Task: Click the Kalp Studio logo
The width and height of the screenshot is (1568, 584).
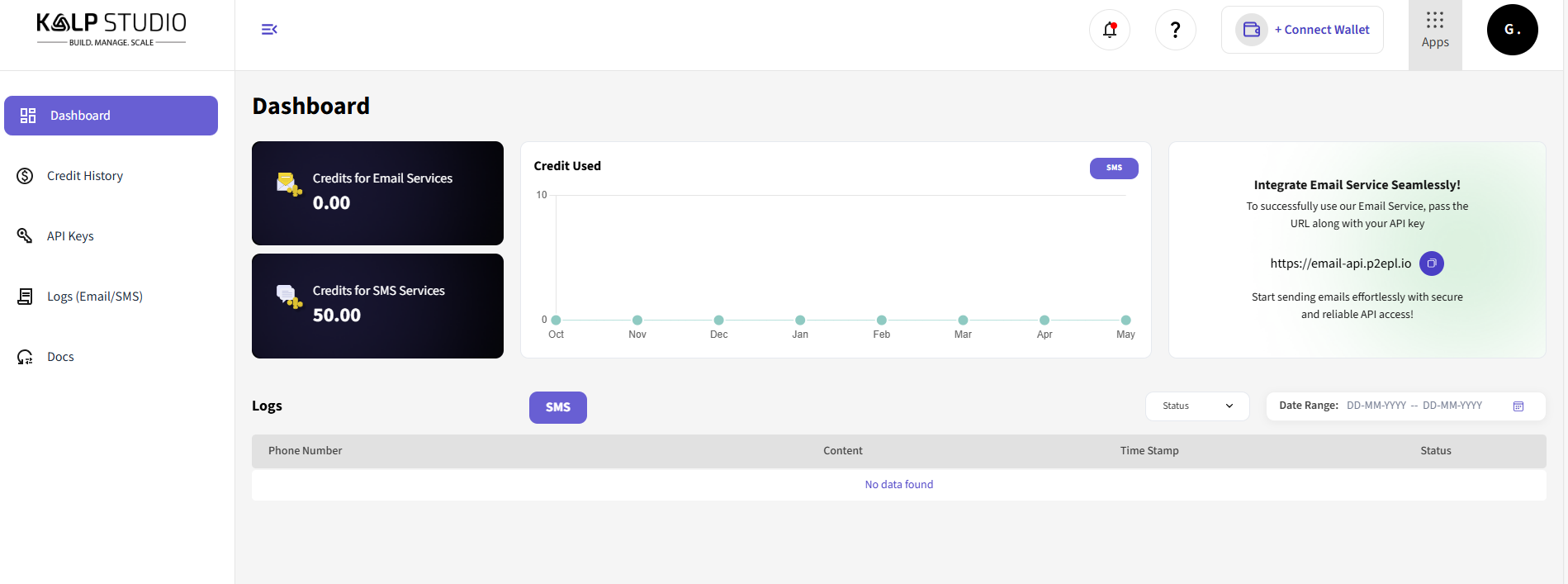Action: tap(111, 30)
